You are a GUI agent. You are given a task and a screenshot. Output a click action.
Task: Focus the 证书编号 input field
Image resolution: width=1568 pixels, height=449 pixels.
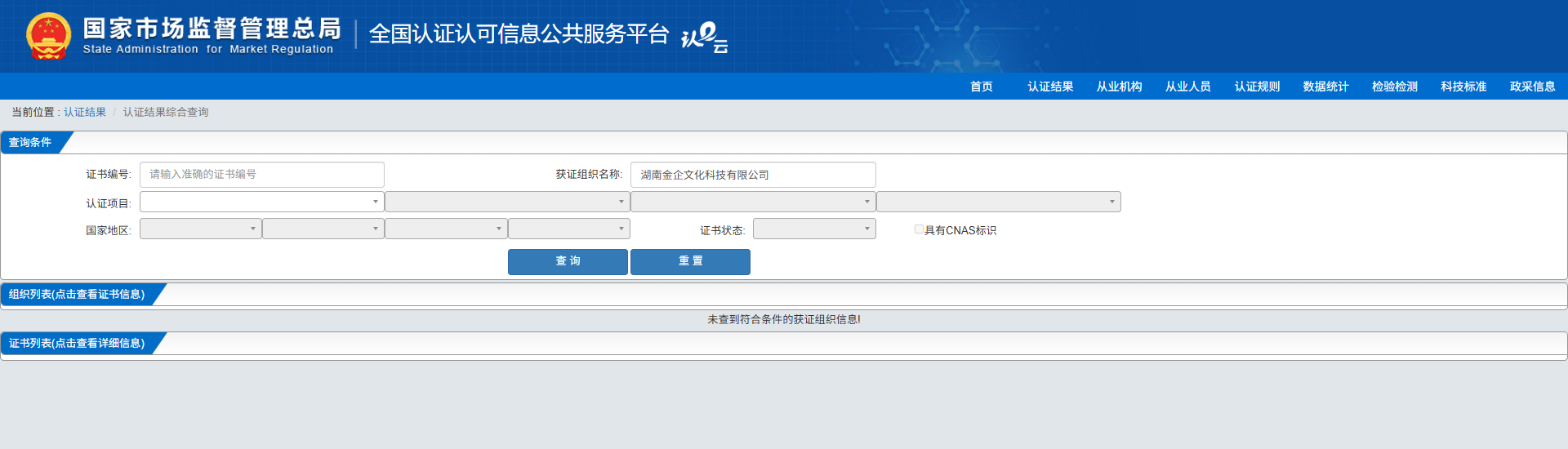point(262,175)
